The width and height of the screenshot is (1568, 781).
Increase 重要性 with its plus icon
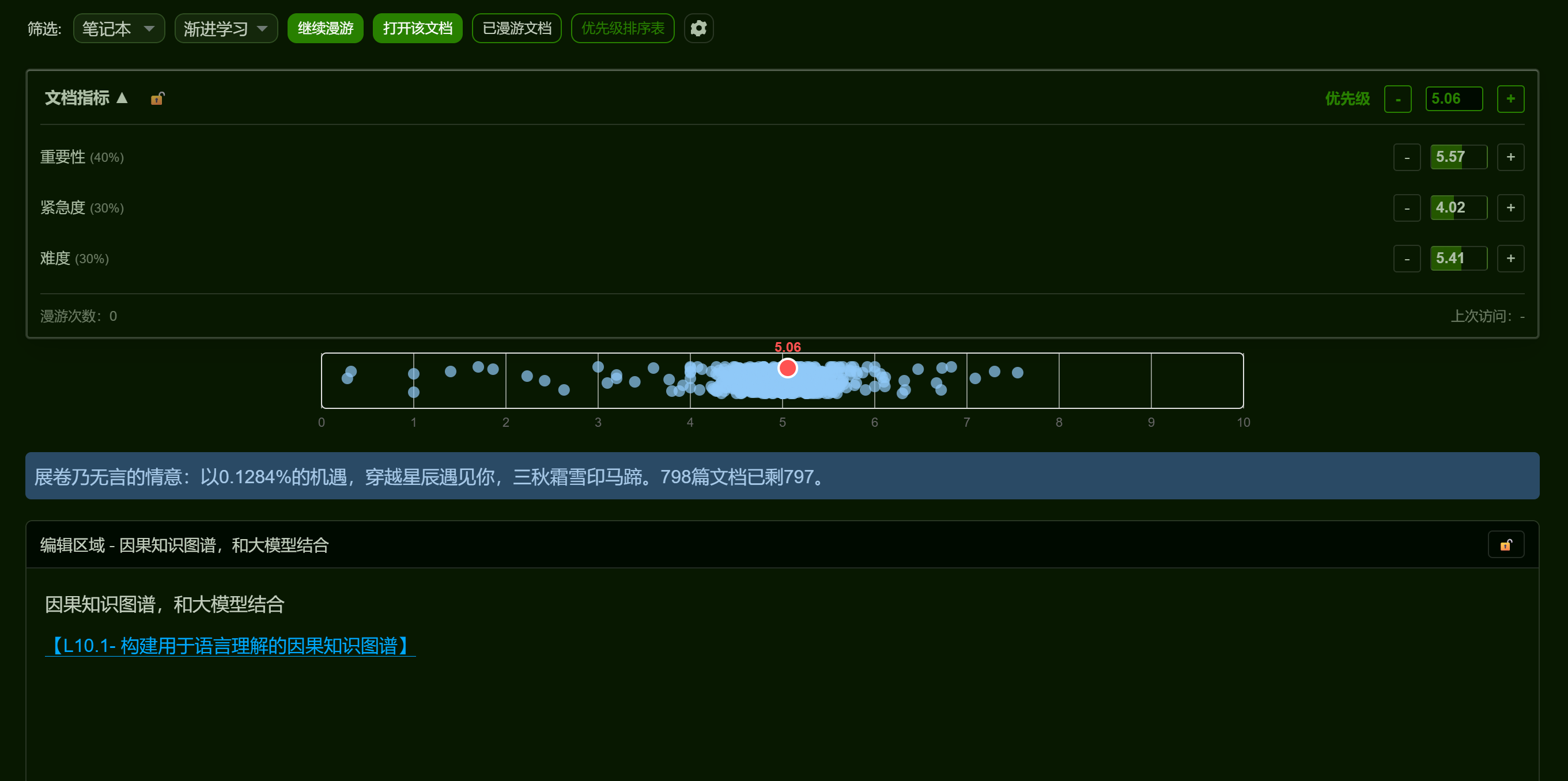pyautogui.click(x=1510, y=158)
